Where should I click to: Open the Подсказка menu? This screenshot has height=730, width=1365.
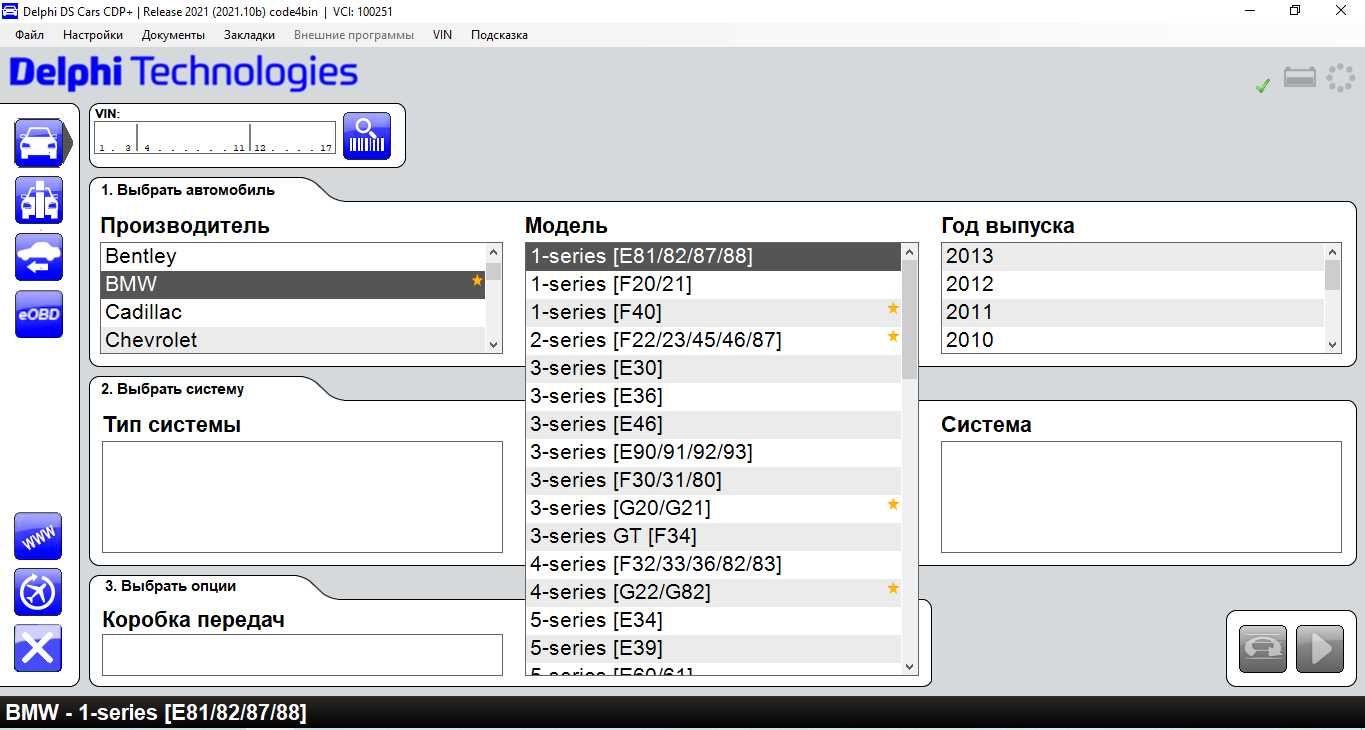point(499,35)
